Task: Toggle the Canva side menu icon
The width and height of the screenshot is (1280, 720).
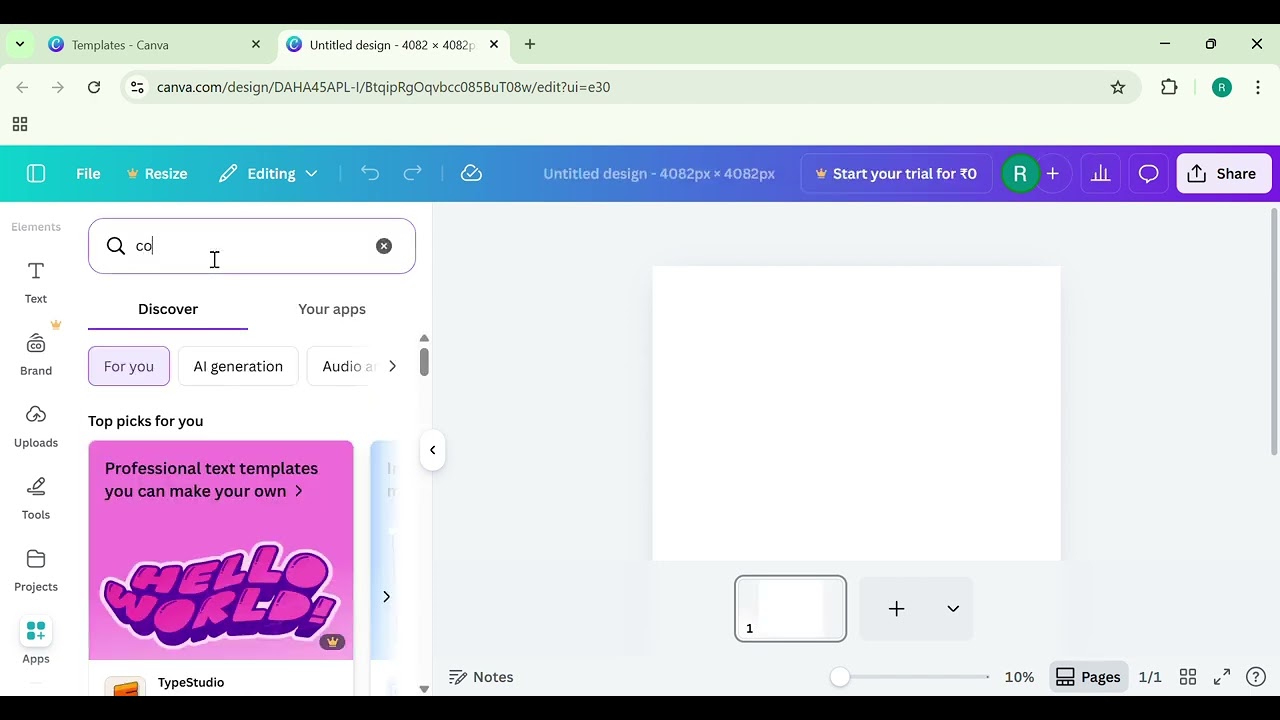Action: coord(36,173)
